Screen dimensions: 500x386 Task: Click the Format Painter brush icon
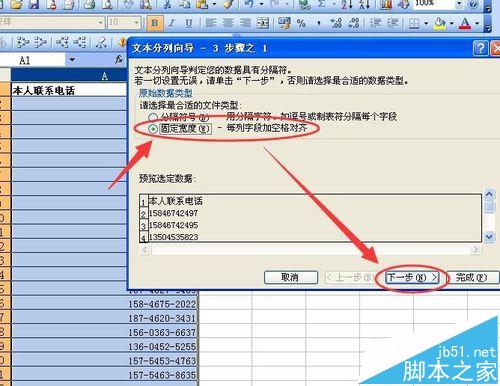point(228,4)
